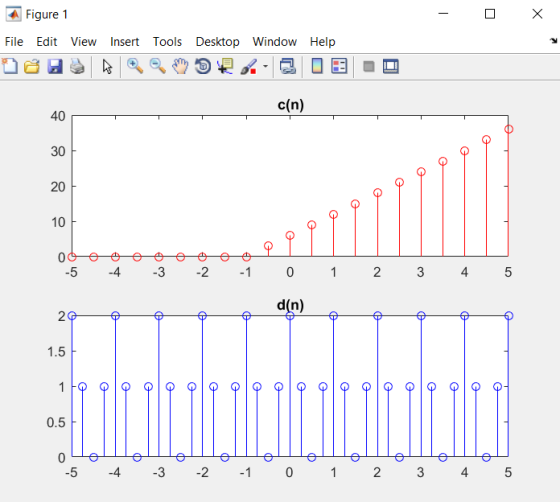Screen dimensions: 560x502
Task: Maximize the Figure 1 window
Action: [x=490, y=14]
